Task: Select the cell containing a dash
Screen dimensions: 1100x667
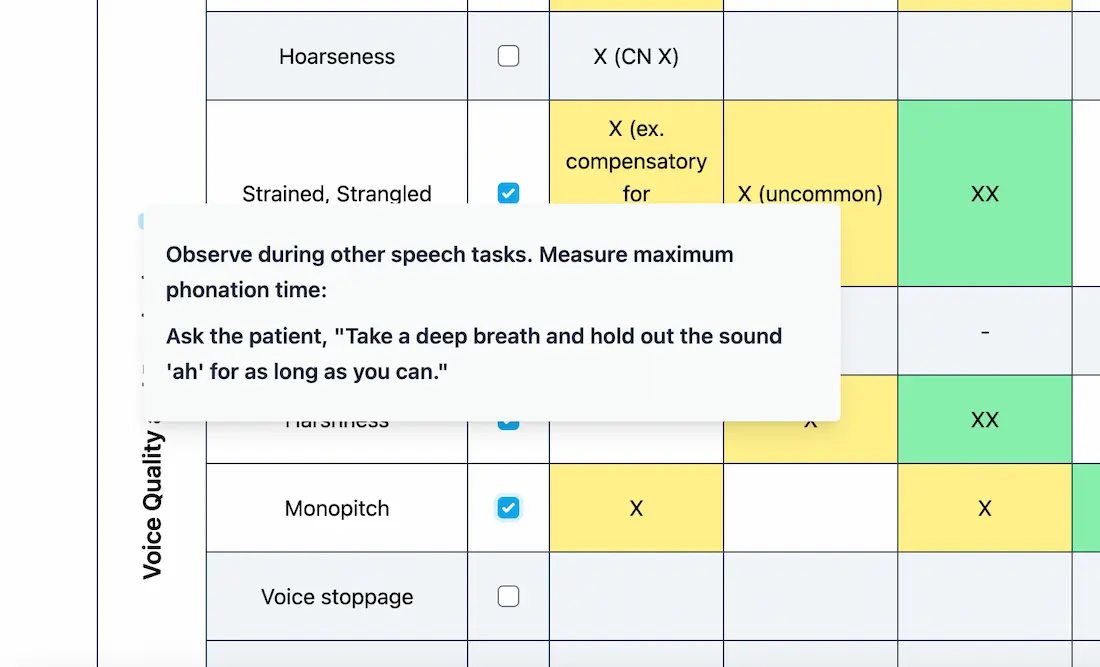Action: coord(984,331)
